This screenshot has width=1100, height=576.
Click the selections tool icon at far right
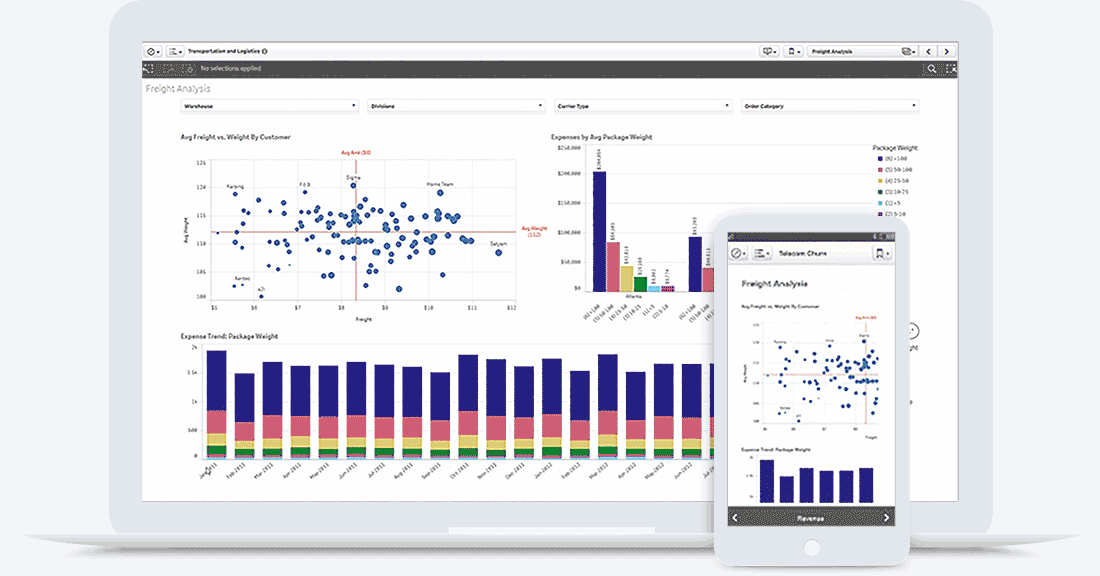[950, 68]
